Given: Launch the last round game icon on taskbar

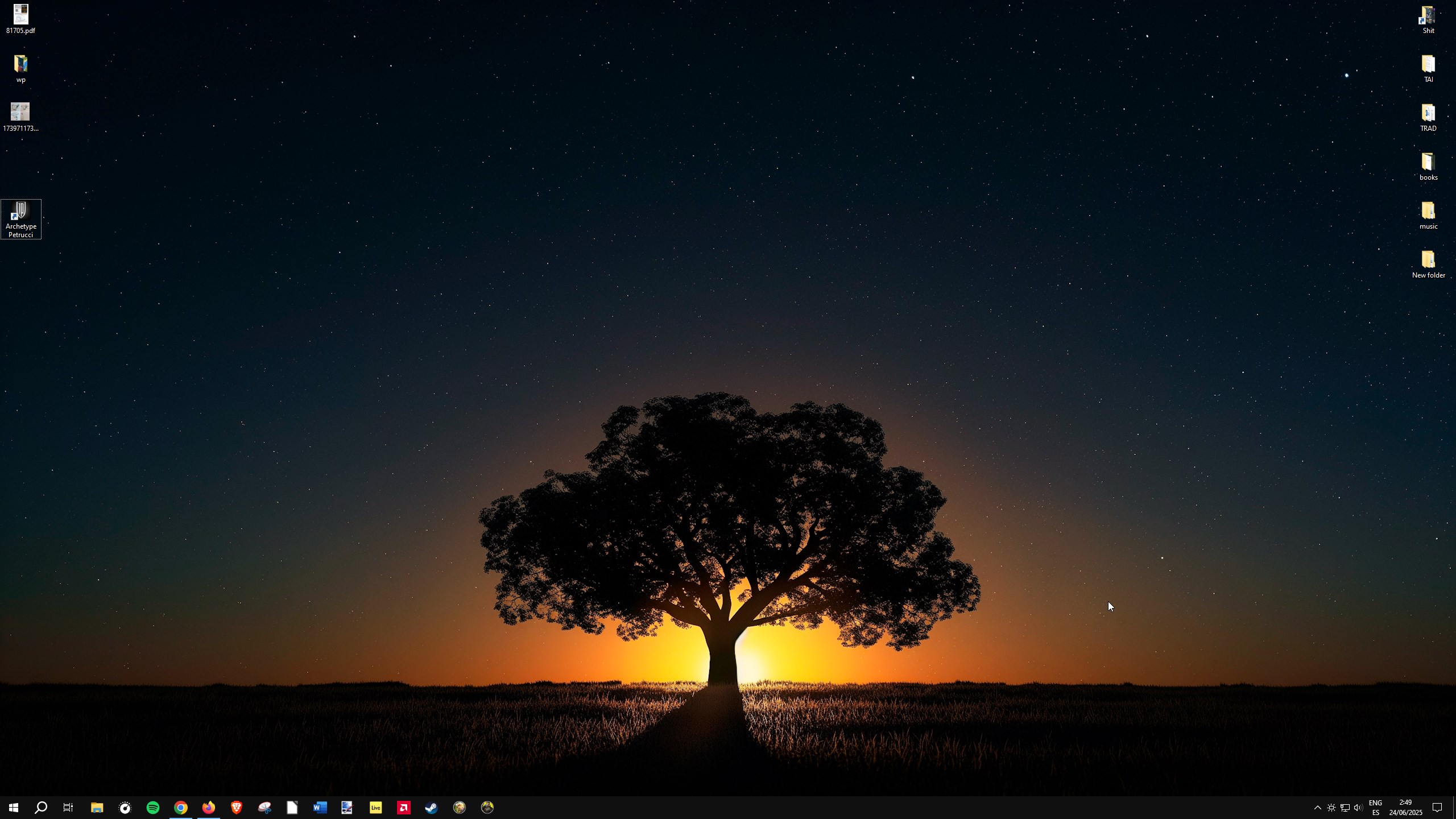Looking at the screenshot, I should pos(487,808).
